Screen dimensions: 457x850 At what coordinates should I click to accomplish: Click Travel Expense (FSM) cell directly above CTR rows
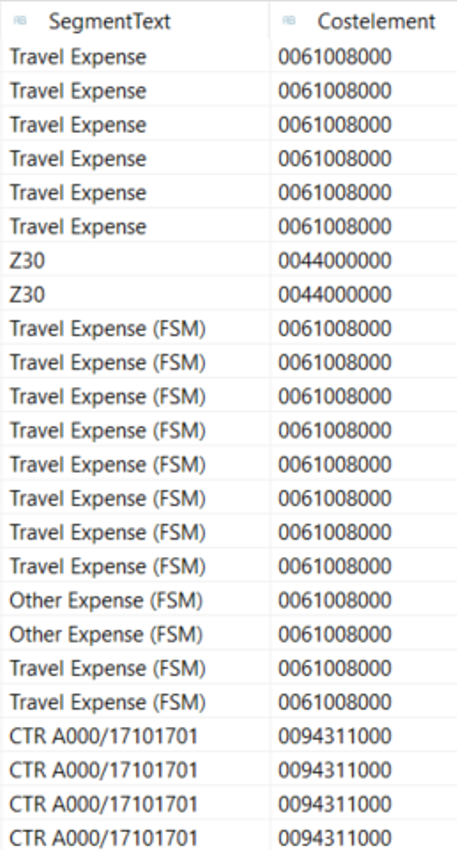135,703
